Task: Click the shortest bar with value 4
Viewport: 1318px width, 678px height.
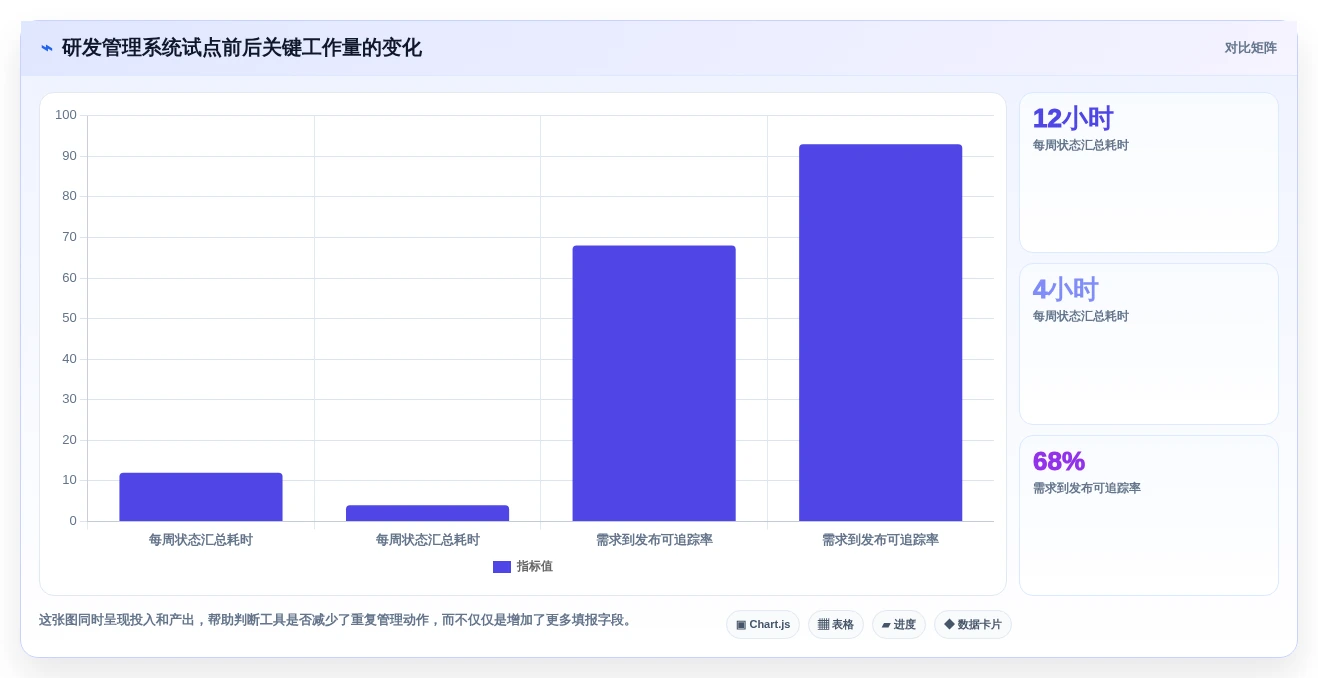Action: 427,513
